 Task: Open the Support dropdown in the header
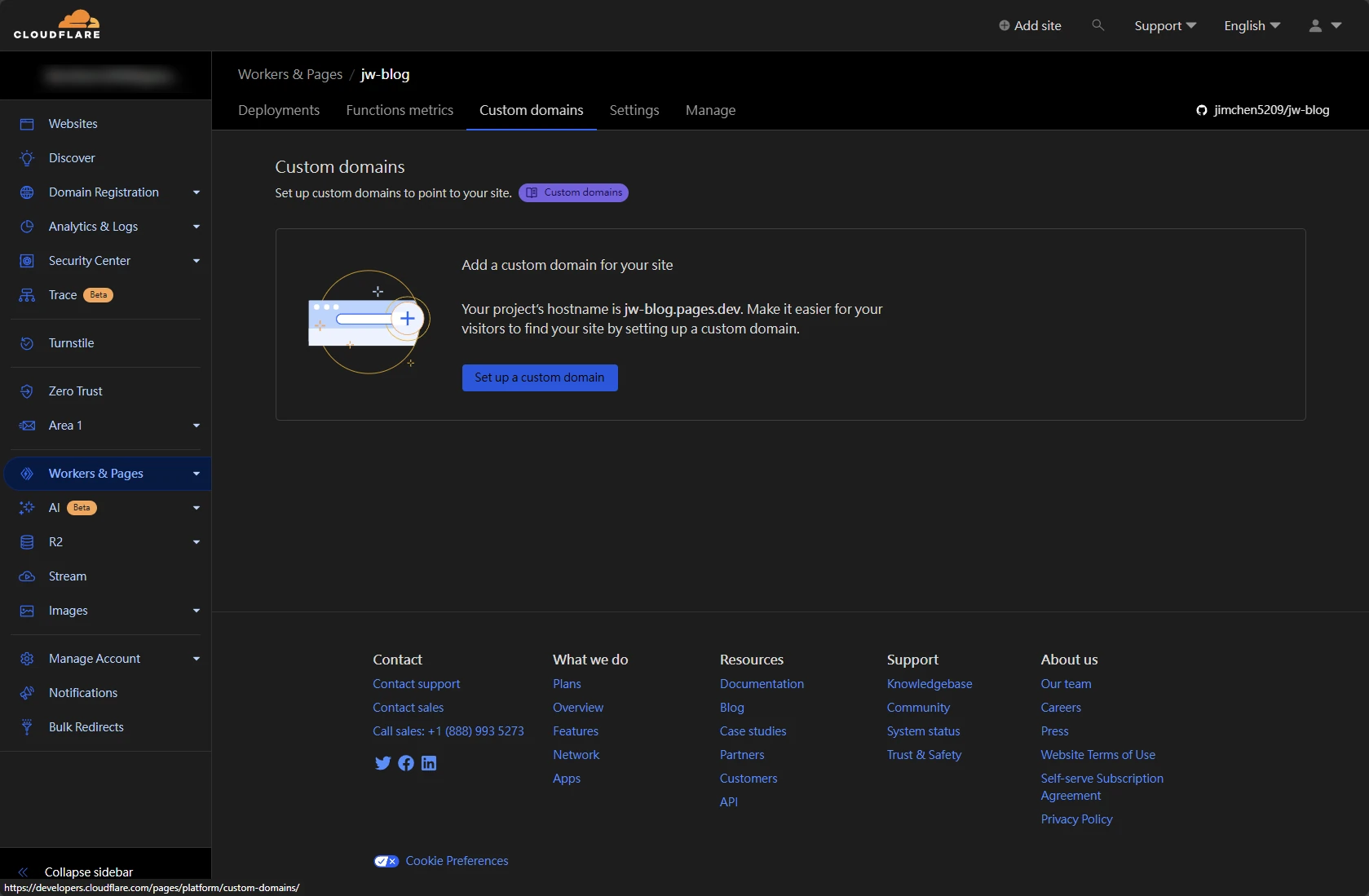pyautogui.click(x=1164, y=26)
